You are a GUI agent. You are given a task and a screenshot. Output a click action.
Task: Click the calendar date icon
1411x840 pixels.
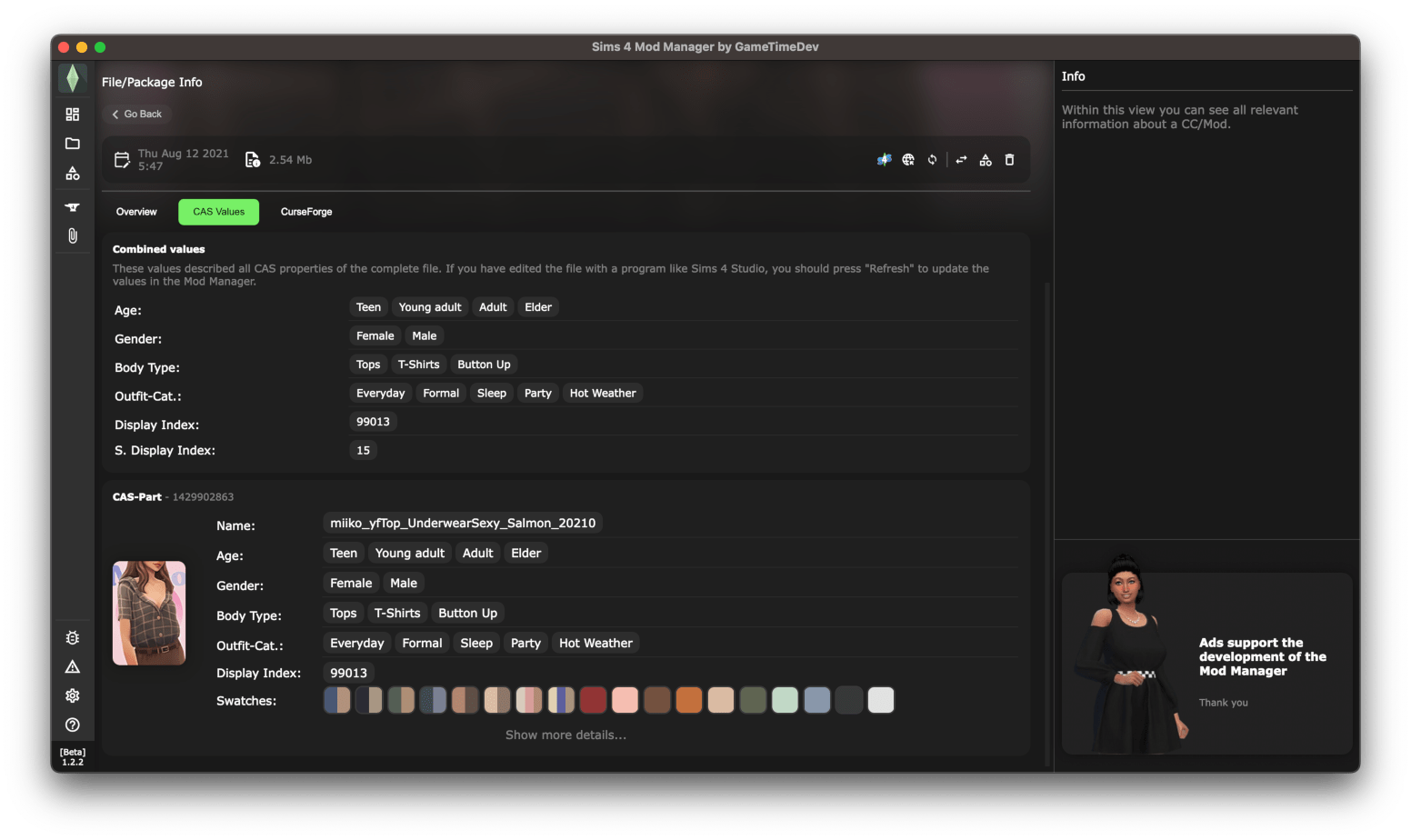[122, 160]
